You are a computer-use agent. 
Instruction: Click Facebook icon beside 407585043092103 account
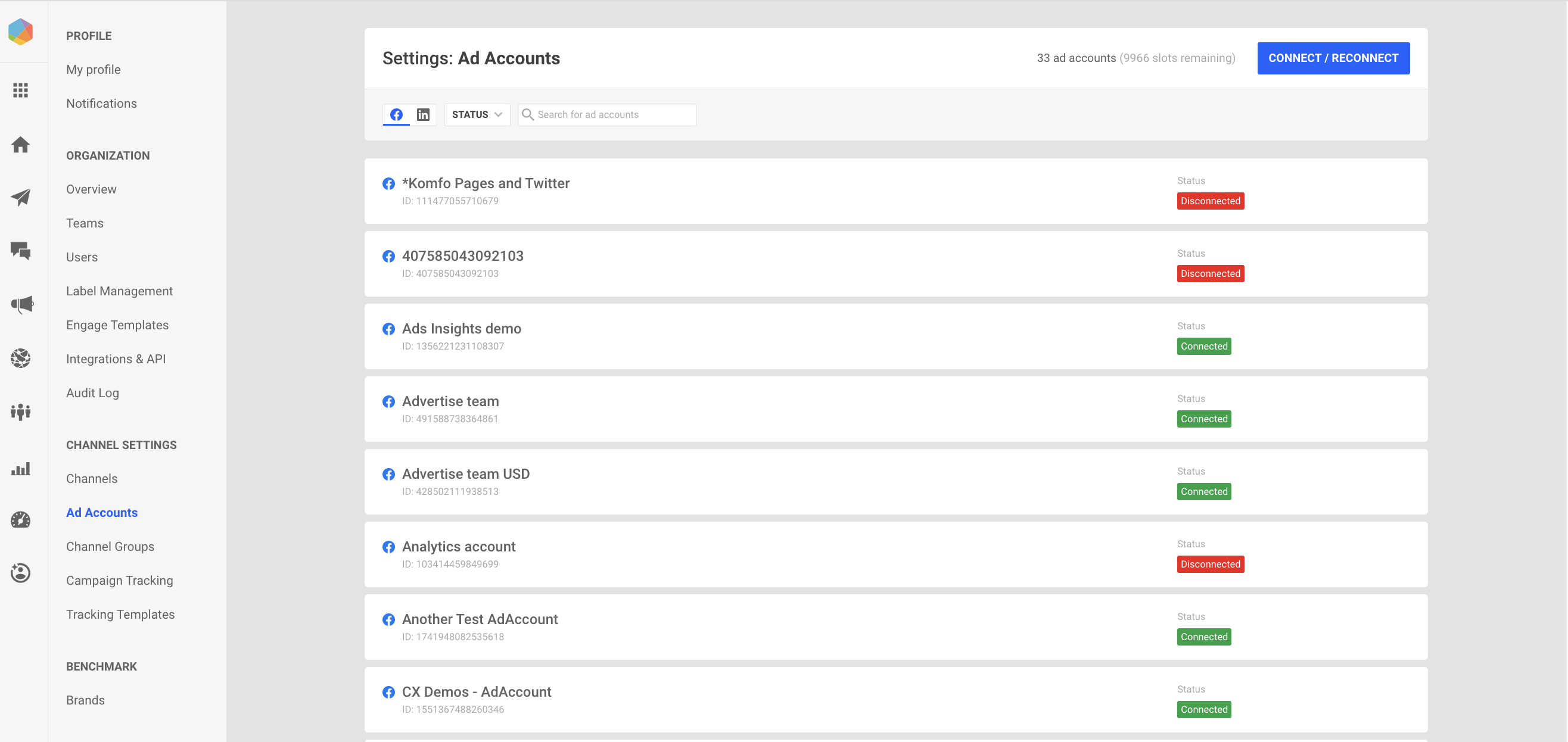click(388, 256)
